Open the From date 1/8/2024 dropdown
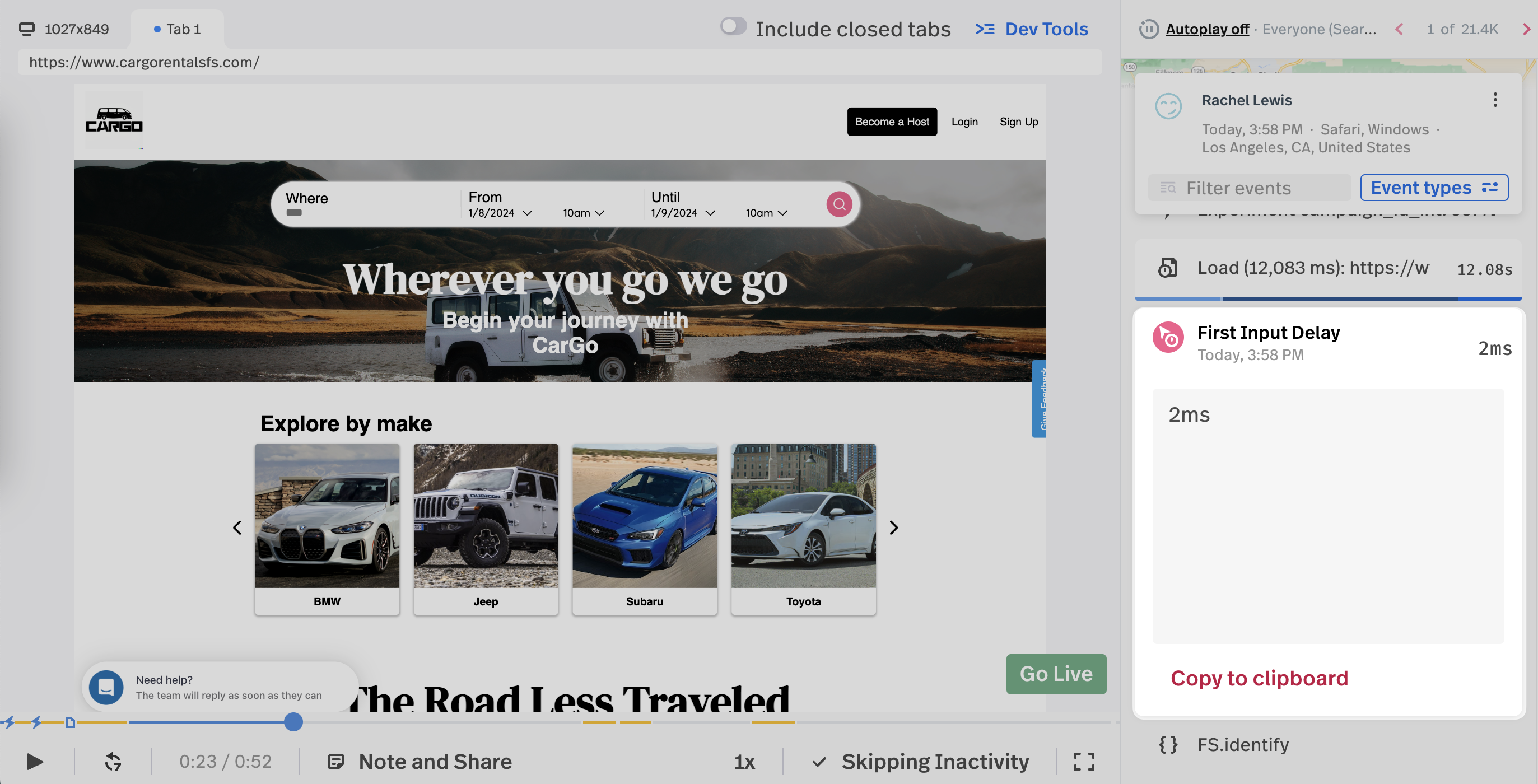The width and height of the screenshot is (1538, 784). (x=500, y=213)
